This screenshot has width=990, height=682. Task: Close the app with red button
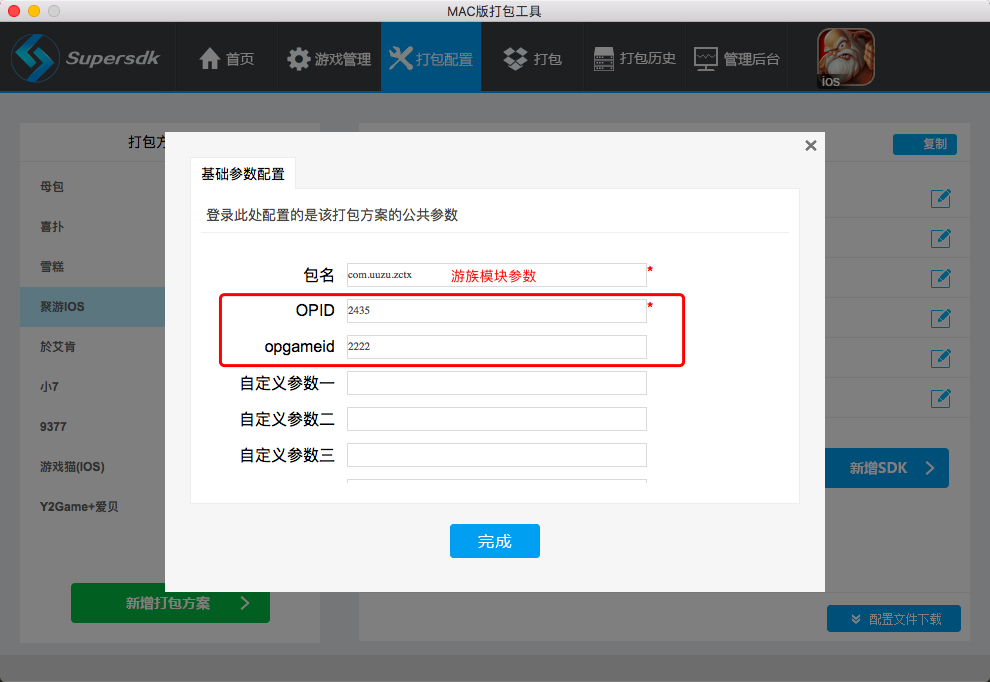(x=14, y=11)
